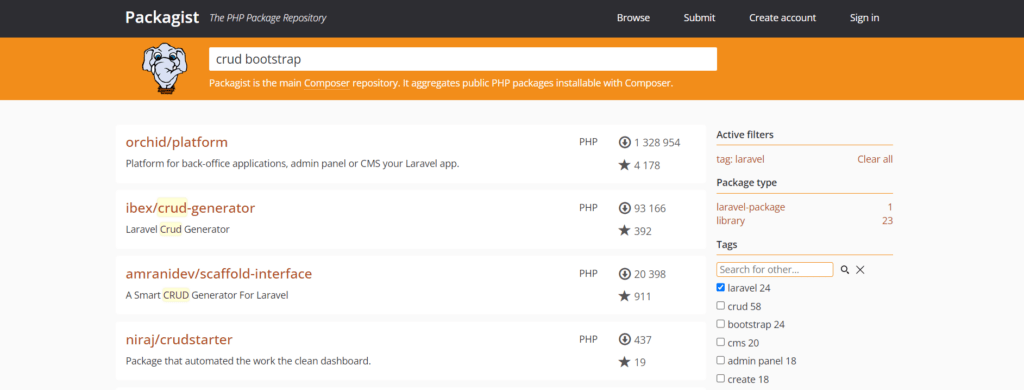Clear tag search with the X icon
The height and width of the screenshot is (390, 1024).
(860, 270)
